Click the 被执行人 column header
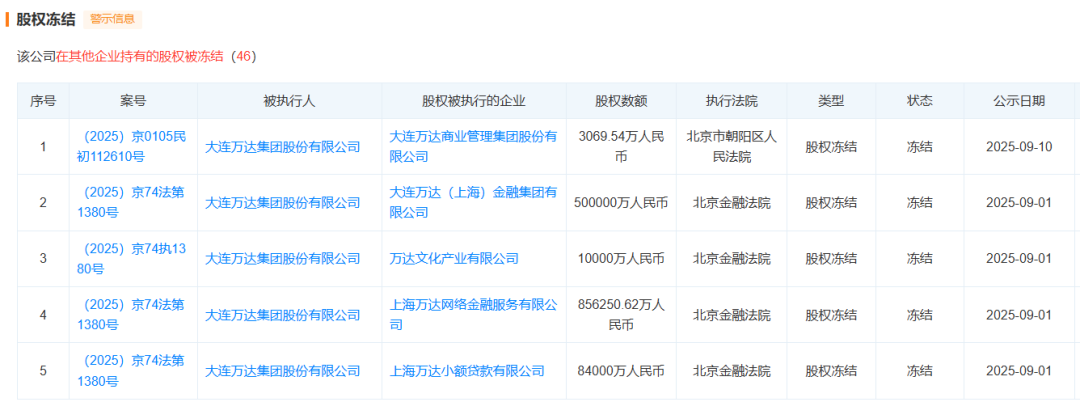This screenshot has height=402, width=1080. [289, 100]
